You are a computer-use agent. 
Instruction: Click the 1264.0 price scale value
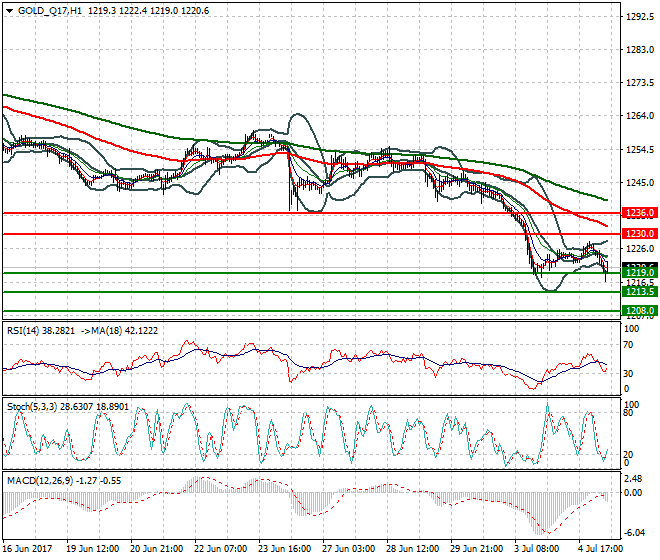(640, 115)
